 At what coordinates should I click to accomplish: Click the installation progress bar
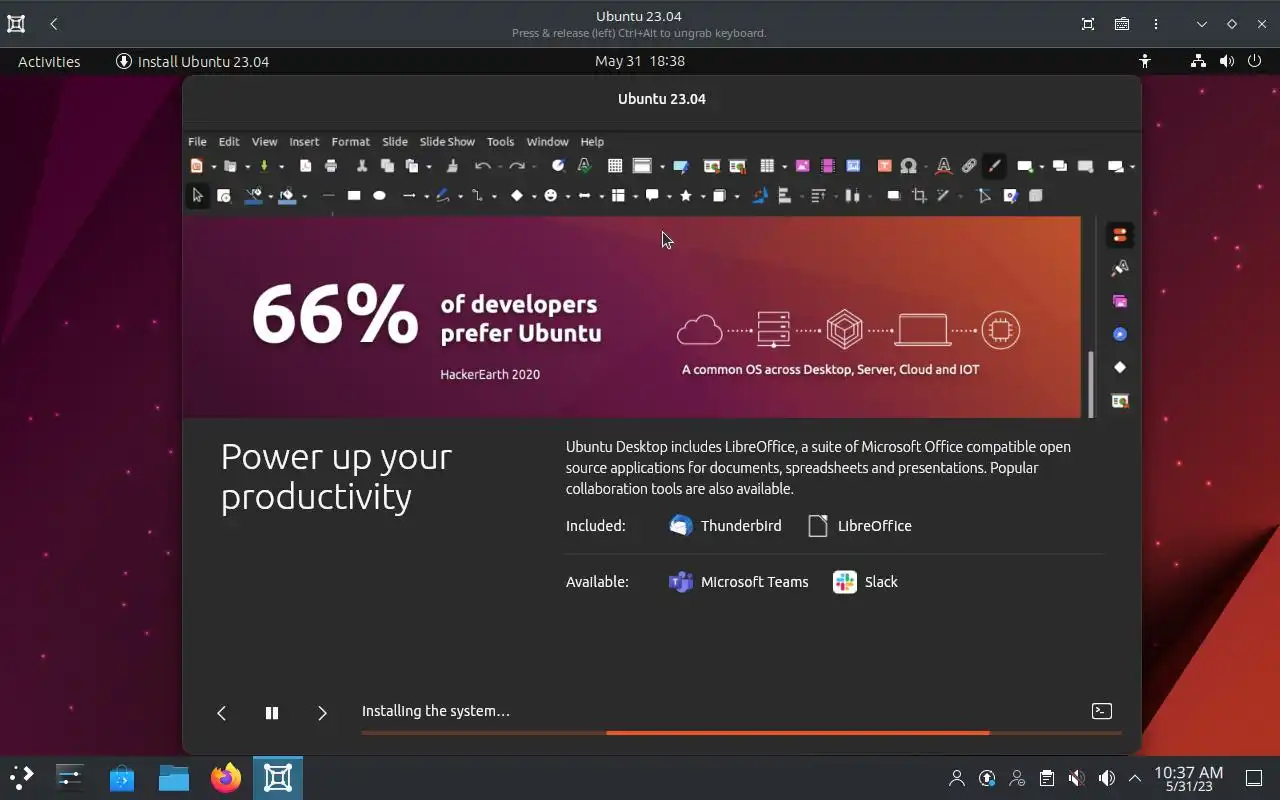(741, 733)
